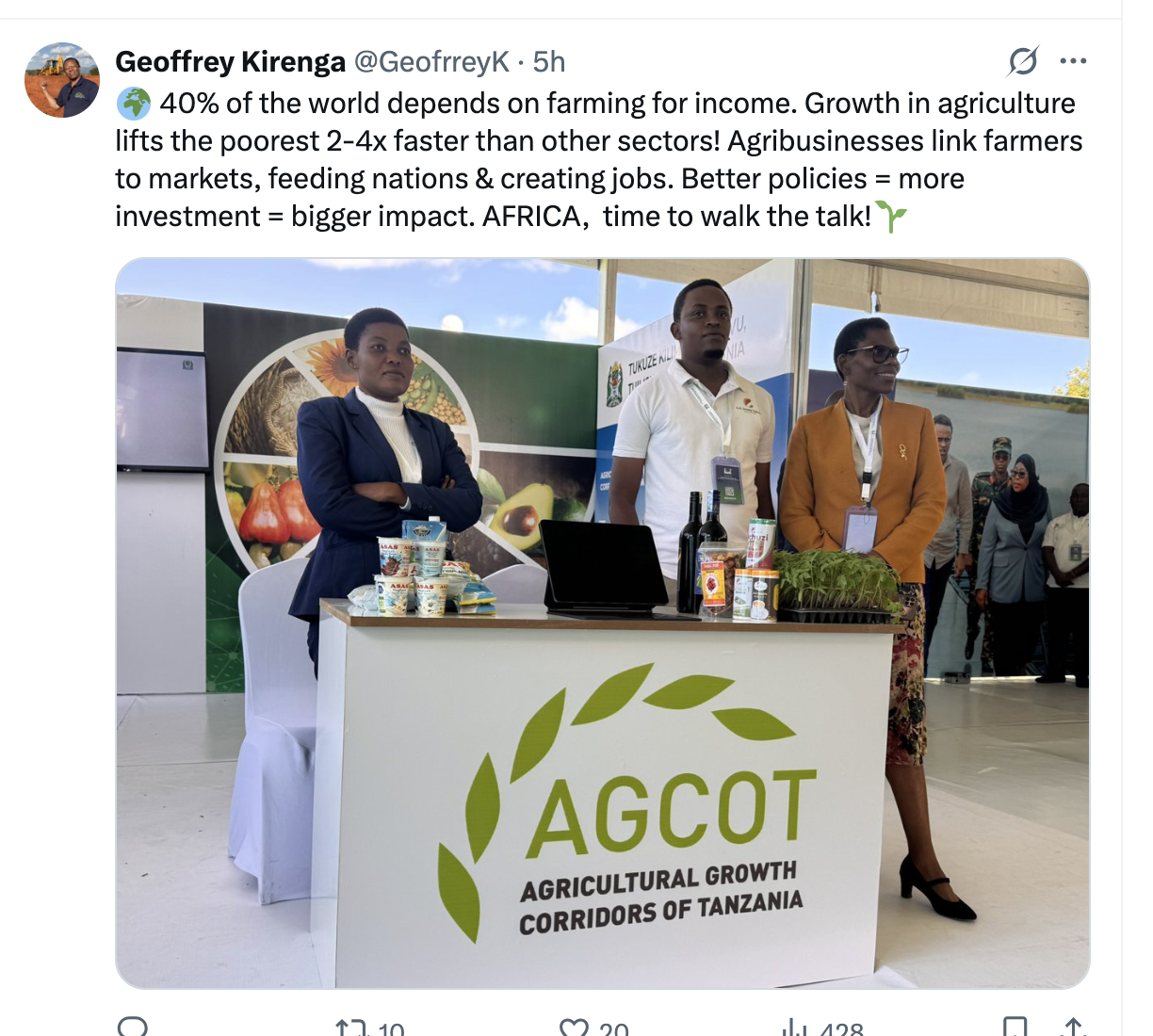
Task: Open the Grok explain-post icon
Action: coord(1023,62)
